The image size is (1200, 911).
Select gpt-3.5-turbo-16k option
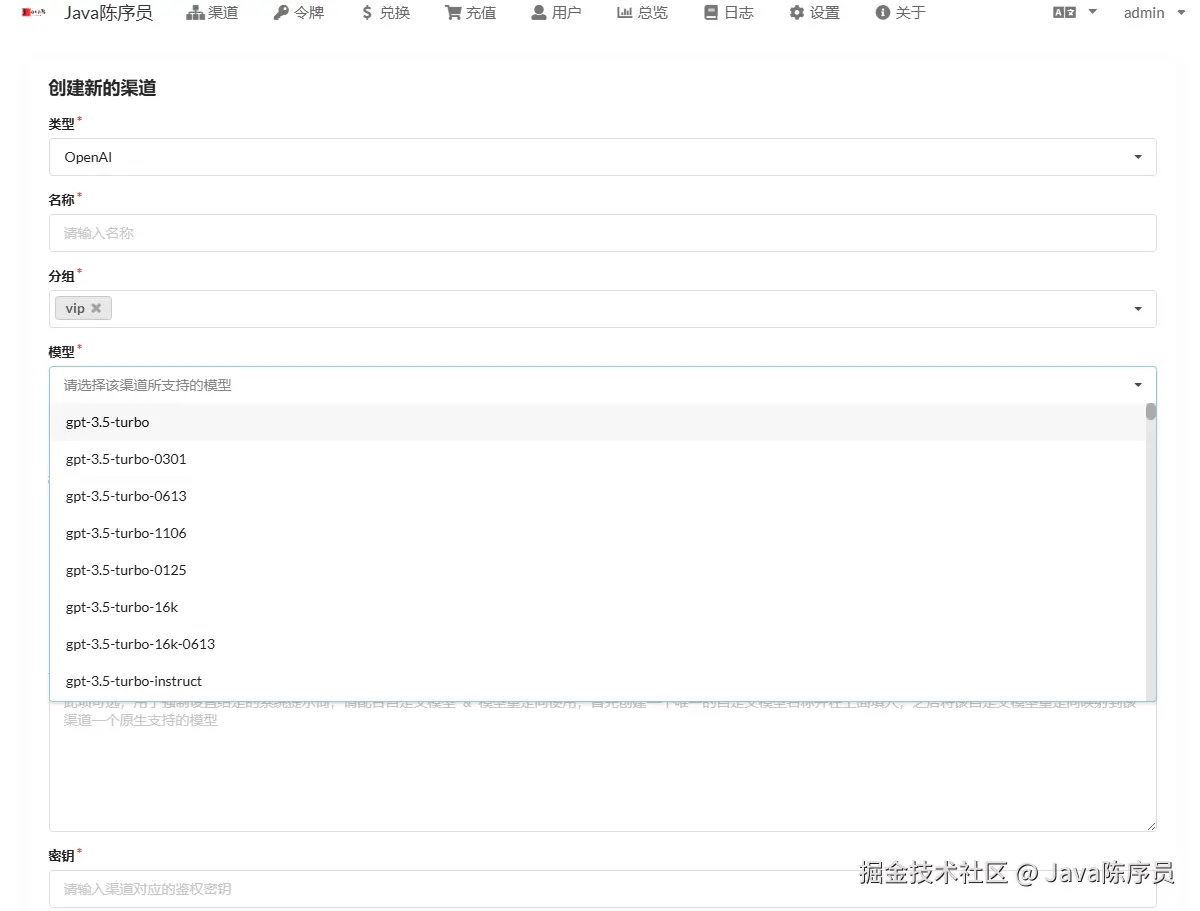point(598,607)
